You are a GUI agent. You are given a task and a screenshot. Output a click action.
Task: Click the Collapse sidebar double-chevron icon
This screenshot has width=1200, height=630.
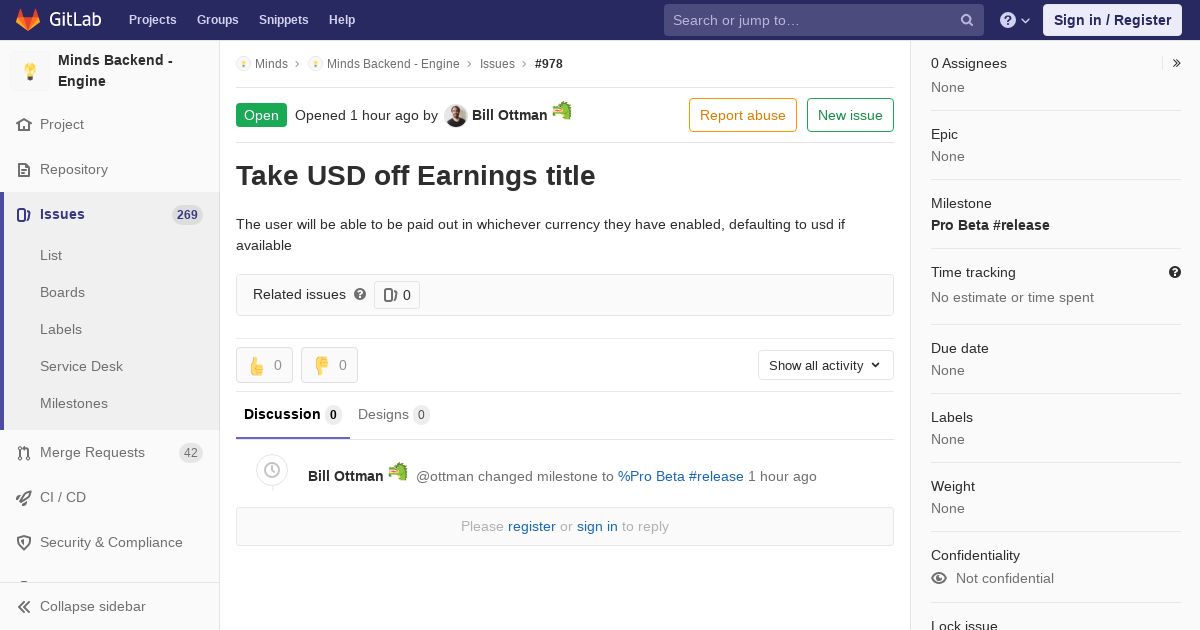pyautogui.click(x=24, y=607)
